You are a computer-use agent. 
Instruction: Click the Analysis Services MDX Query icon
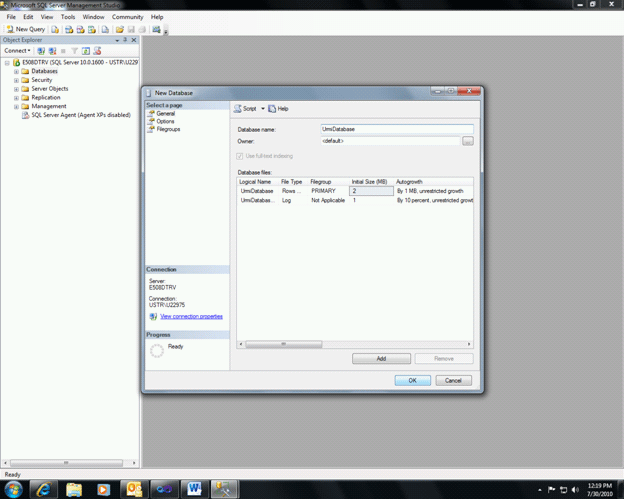point(69,29)
